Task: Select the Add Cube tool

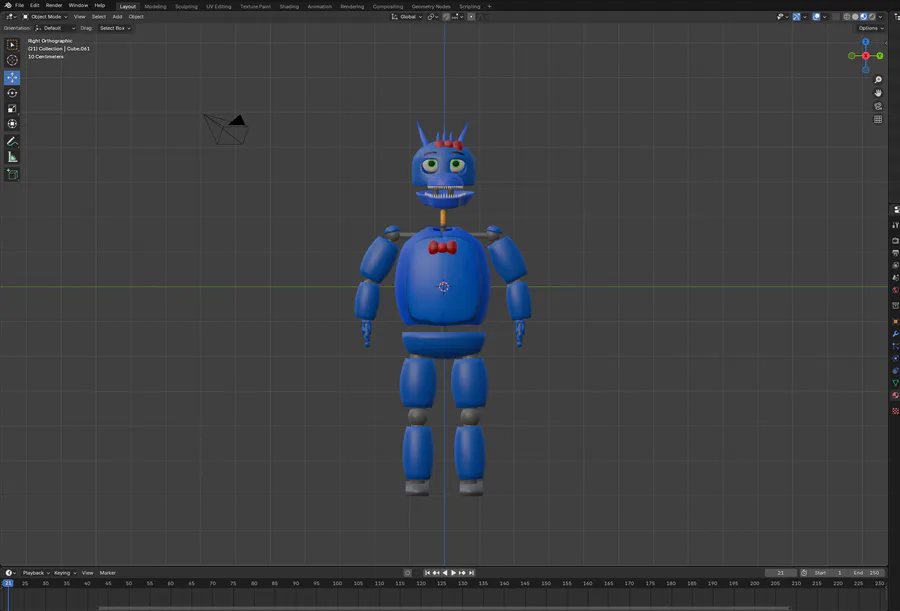Action: coord(12,174)
